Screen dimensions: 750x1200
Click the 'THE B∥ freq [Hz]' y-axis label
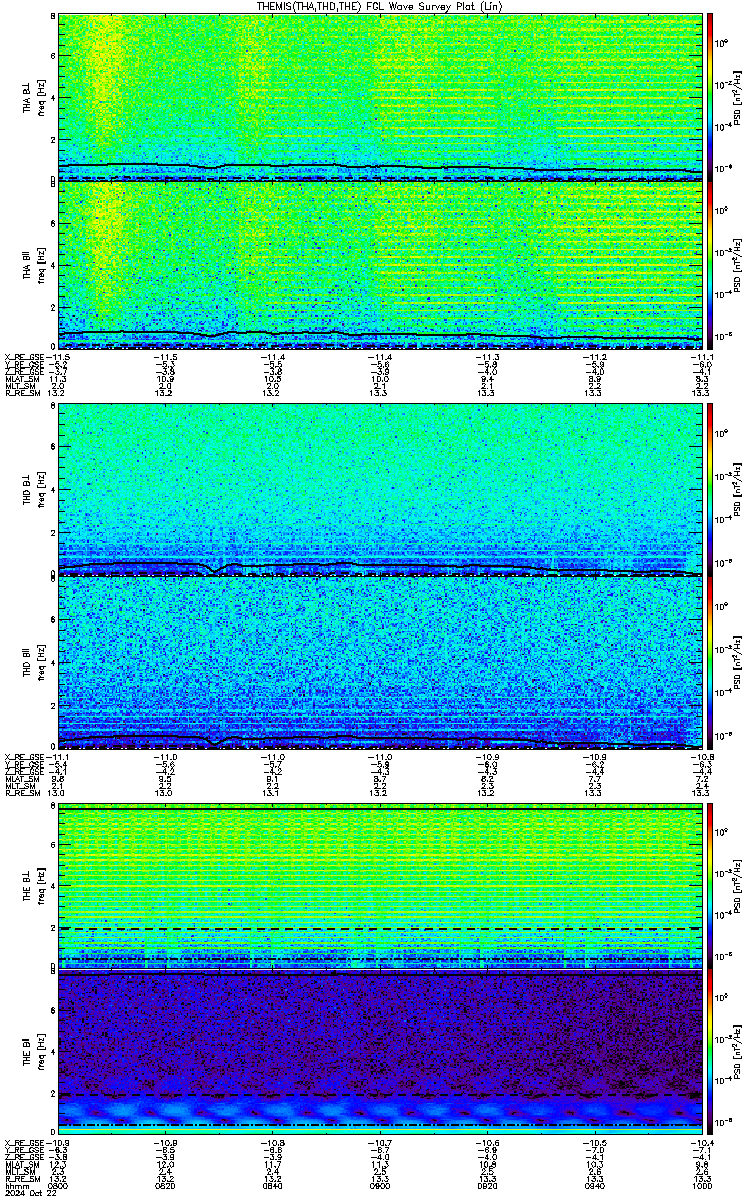point(33,1053)
